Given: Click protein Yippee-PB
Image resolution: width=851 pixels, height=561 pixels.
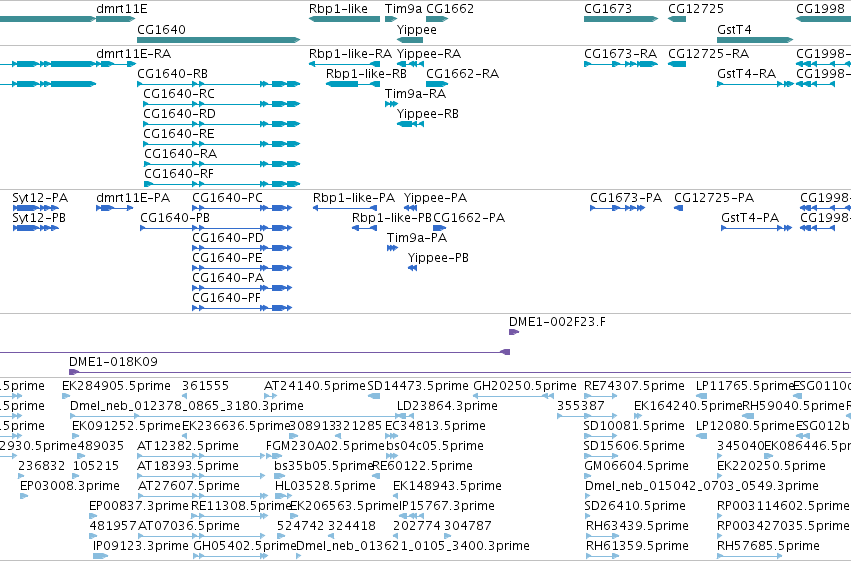Looking at the screenshot, I should pyautogui.click(x=438, y=258).
